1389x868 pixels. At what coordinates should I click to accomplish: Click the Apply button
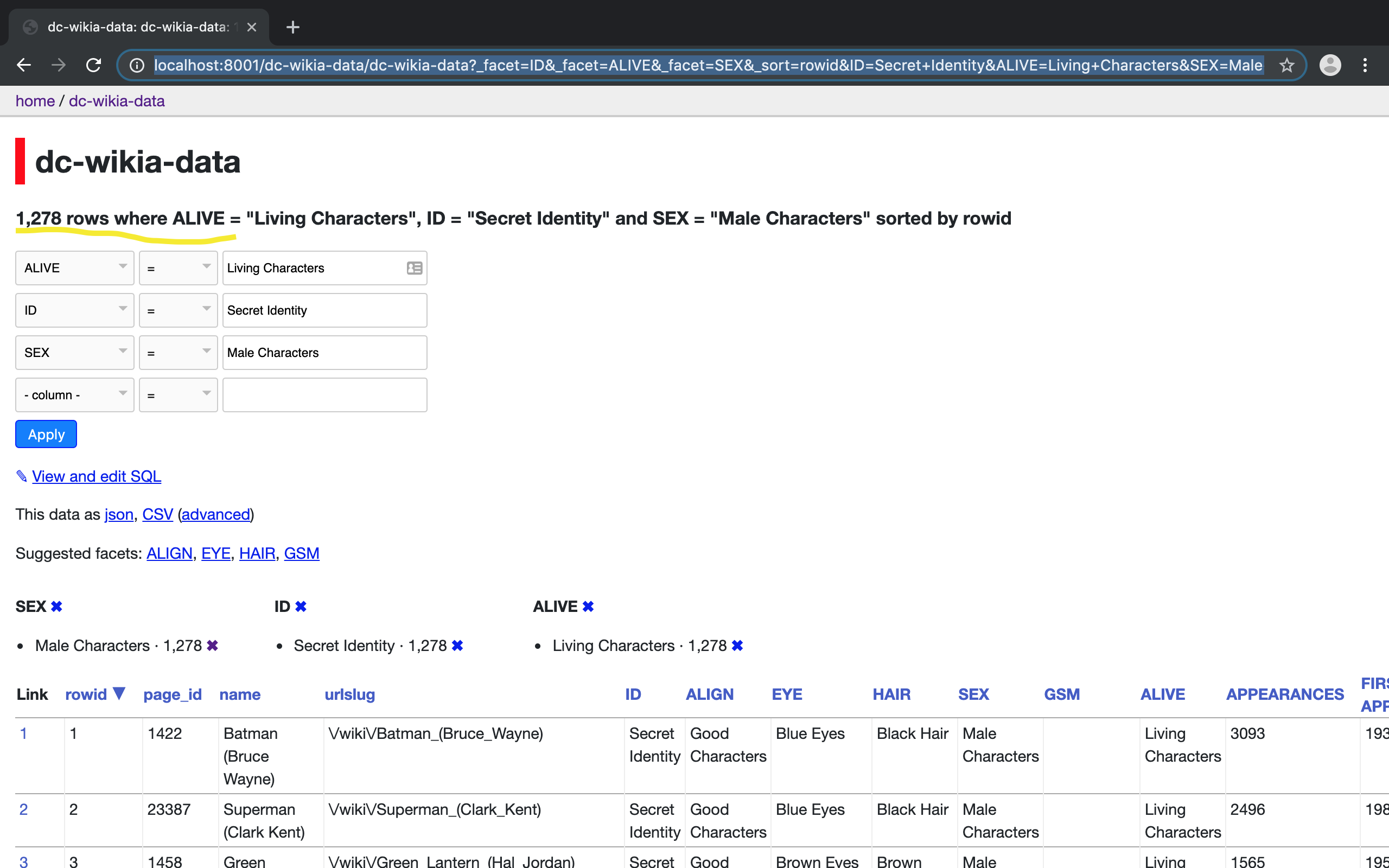pyautogui.click(x=46, y=434)
